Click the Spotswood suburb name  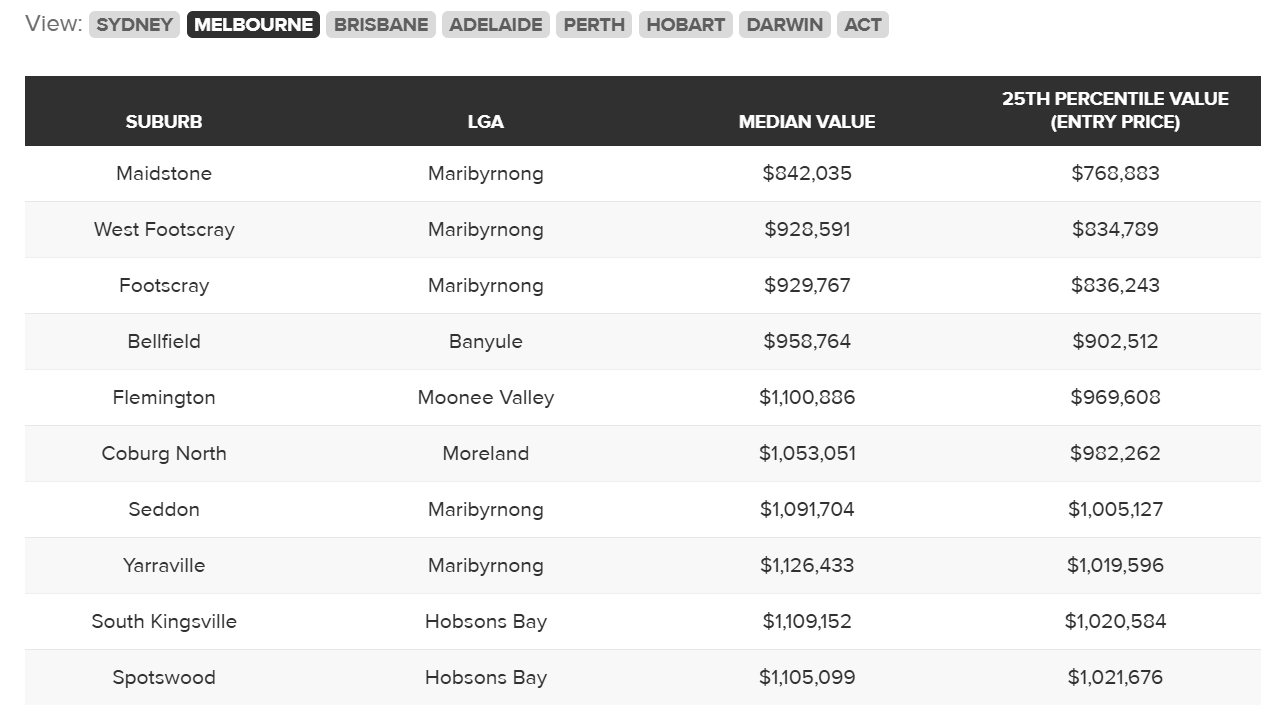point(164,677)
